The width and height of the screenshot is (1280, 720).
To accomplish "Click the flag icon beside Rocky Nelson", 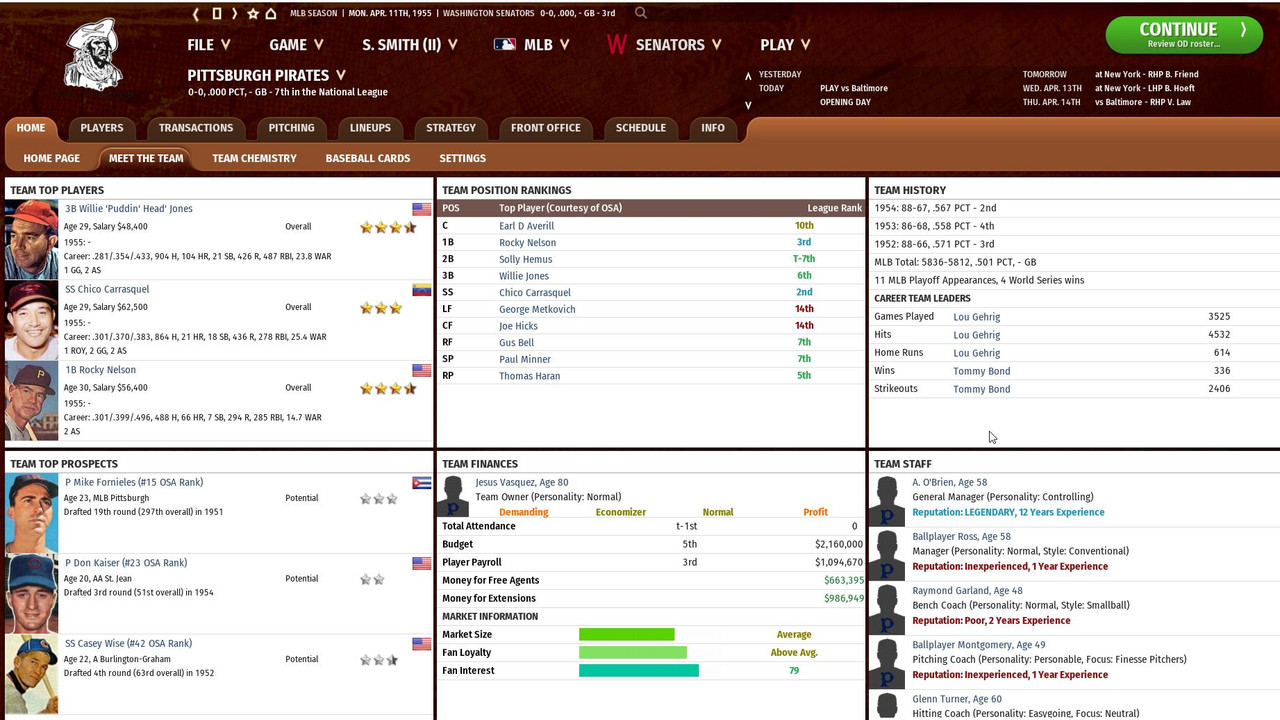I will click(x=422, y=370).
